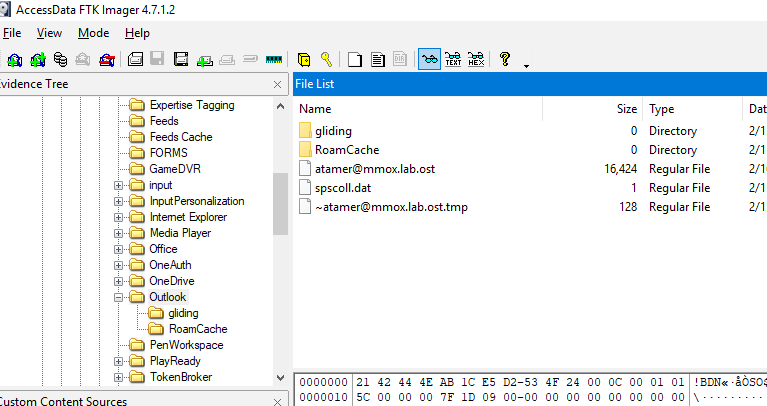The width and height of the screenshot is (767, 406).
Task: Open the File menu
Action: coord(12,33)
